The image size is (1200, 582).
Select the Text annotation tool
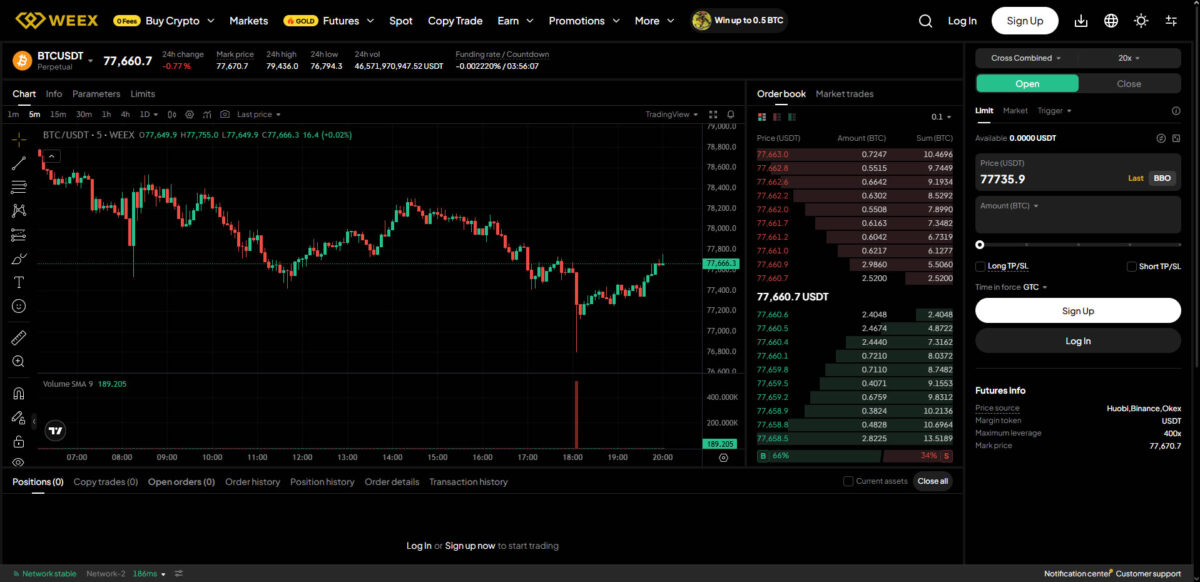click(18, 282)
